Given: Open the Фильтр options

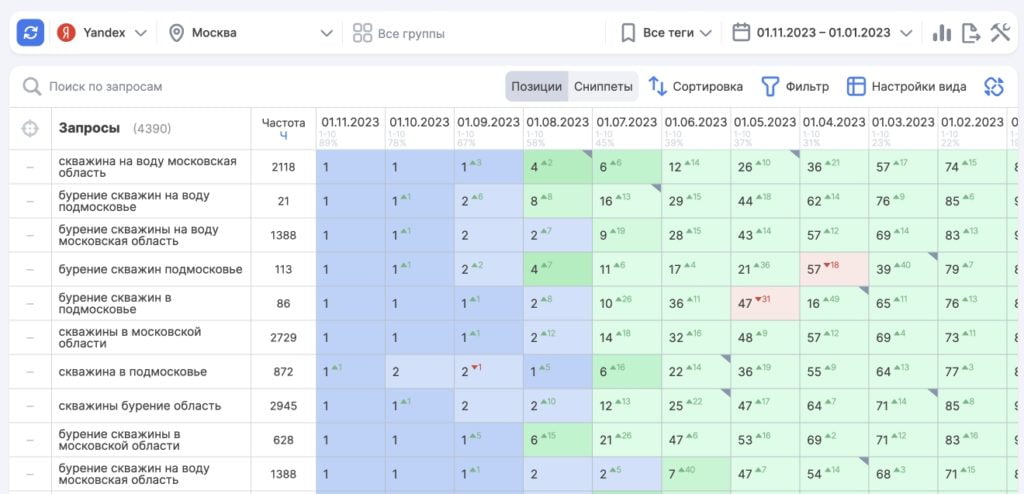Looking at the screenshot, I should pyautogui.click(x=795, y=87).
